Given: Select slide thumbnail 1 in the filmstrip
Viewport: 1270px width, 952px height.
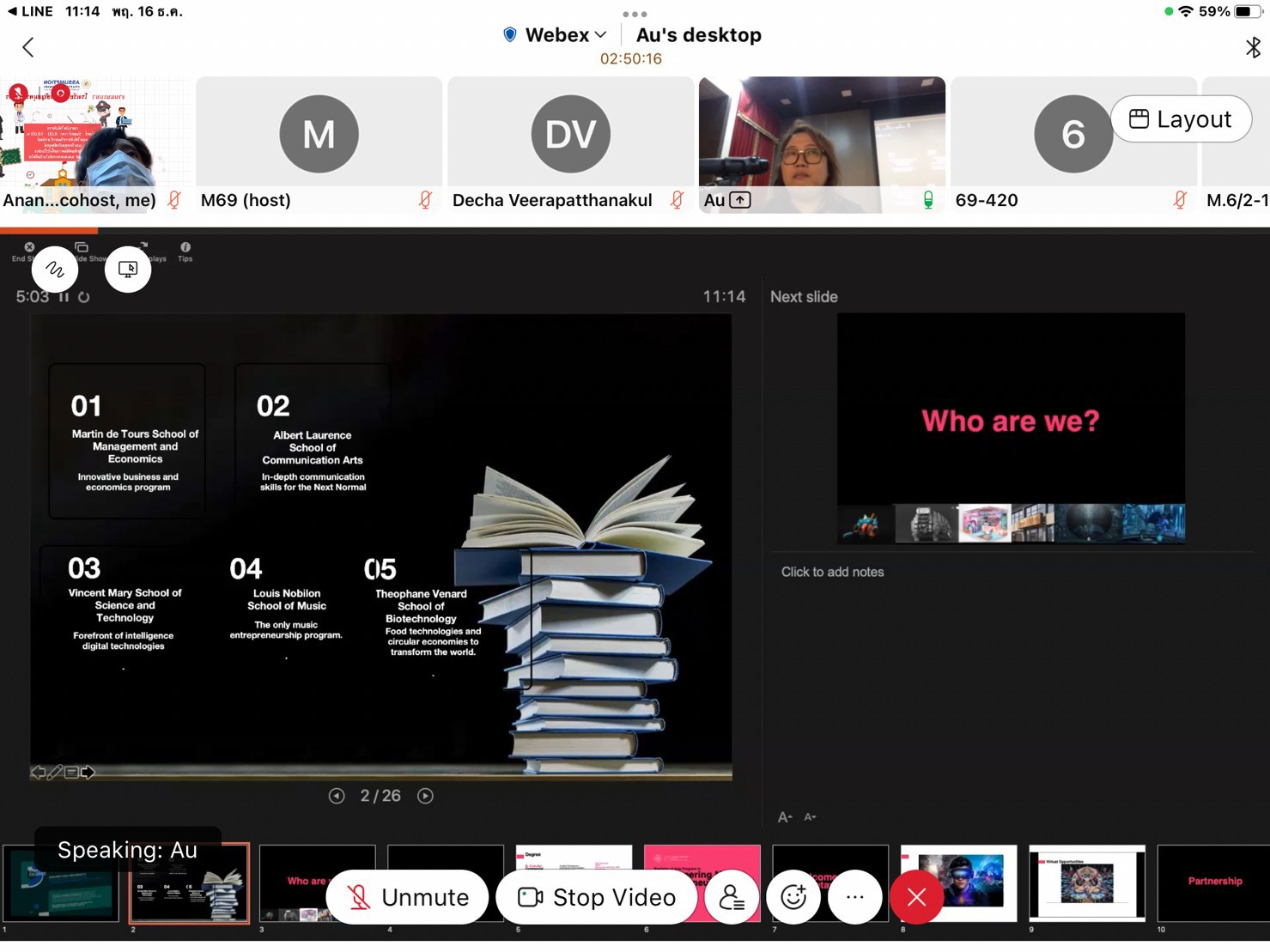Looking at the screenshot, I should click(61, 883).
